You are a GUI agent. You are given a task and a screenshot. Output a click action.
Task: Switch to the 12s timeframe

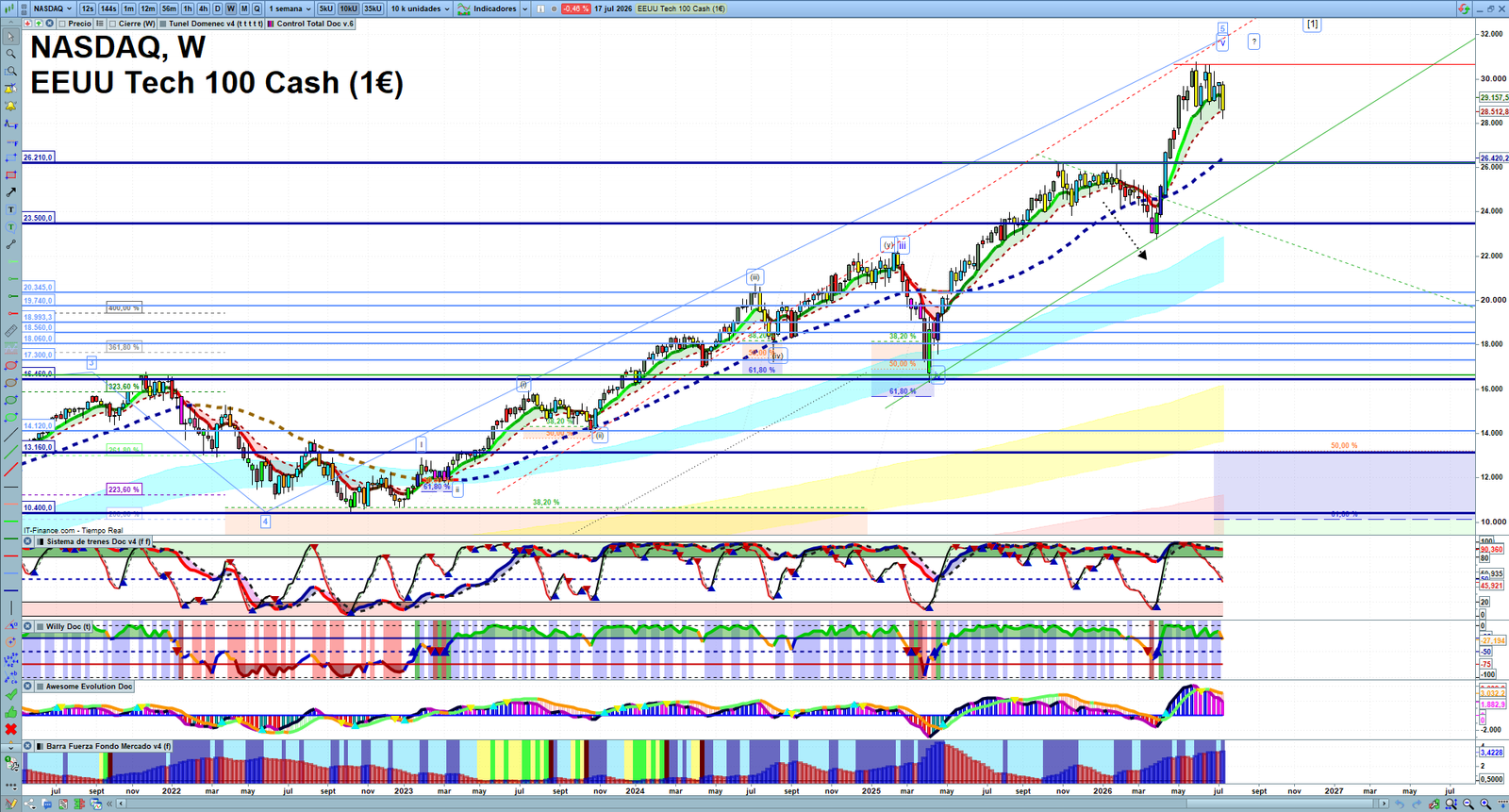click(x=88, y=8)
